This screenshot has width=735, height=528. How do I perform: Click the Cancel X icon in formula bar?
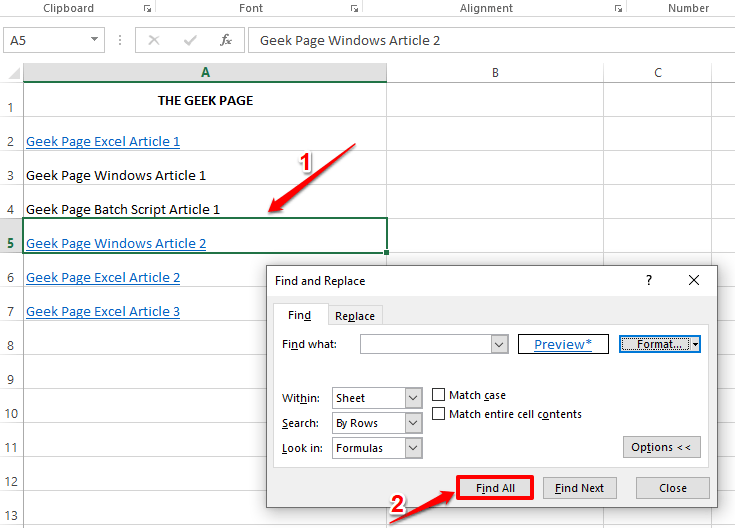(154, 41)
